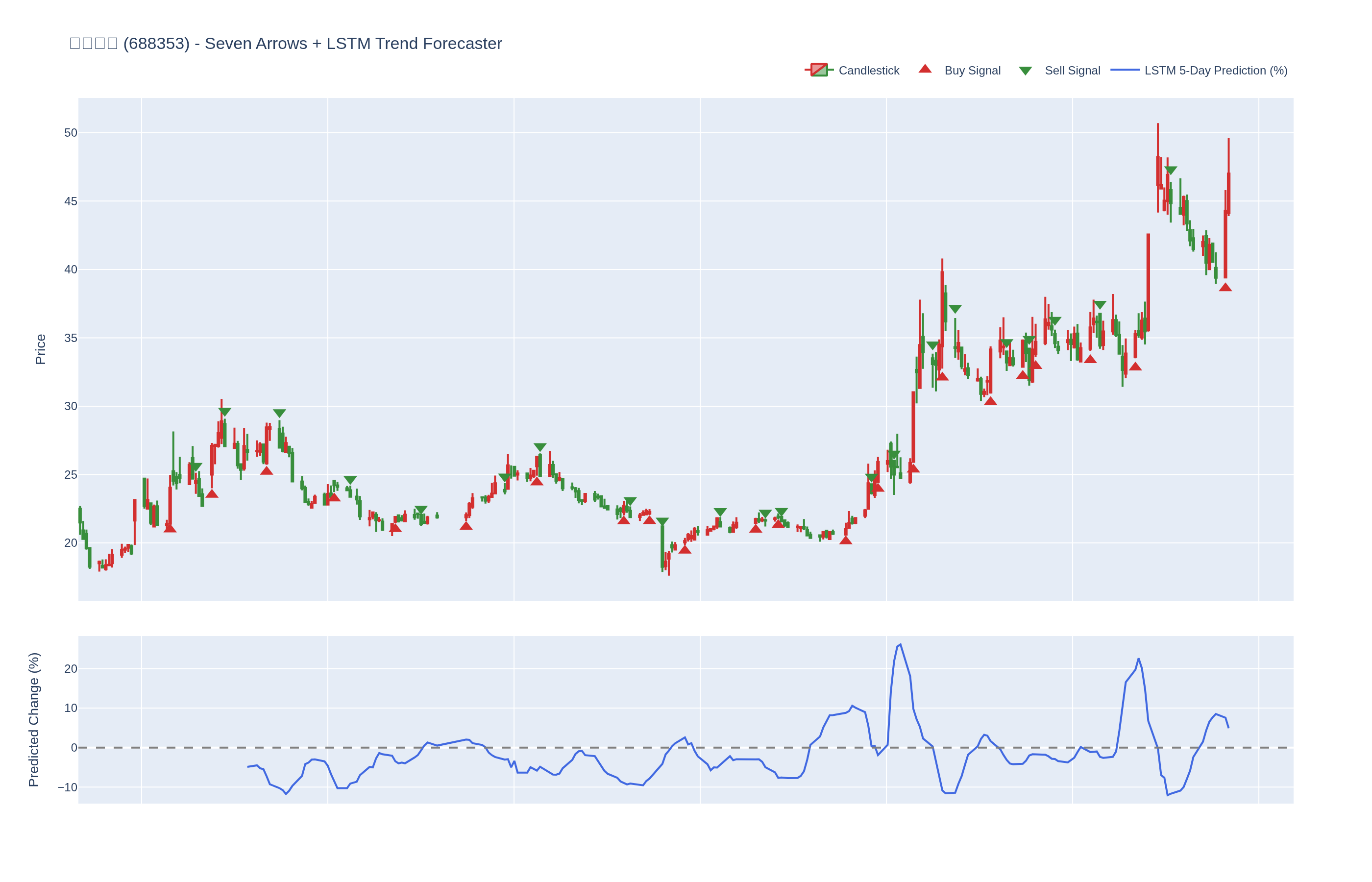Toggle Sell Signal legend entry
The width and height of the screenshot is (1372, 882).
tap(1072, 71)
